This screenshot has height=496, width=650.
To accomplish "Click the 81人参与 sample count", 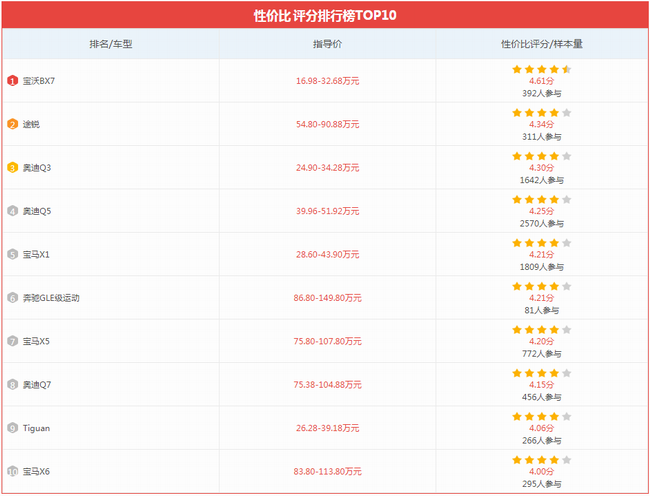I will click(541, 310).
